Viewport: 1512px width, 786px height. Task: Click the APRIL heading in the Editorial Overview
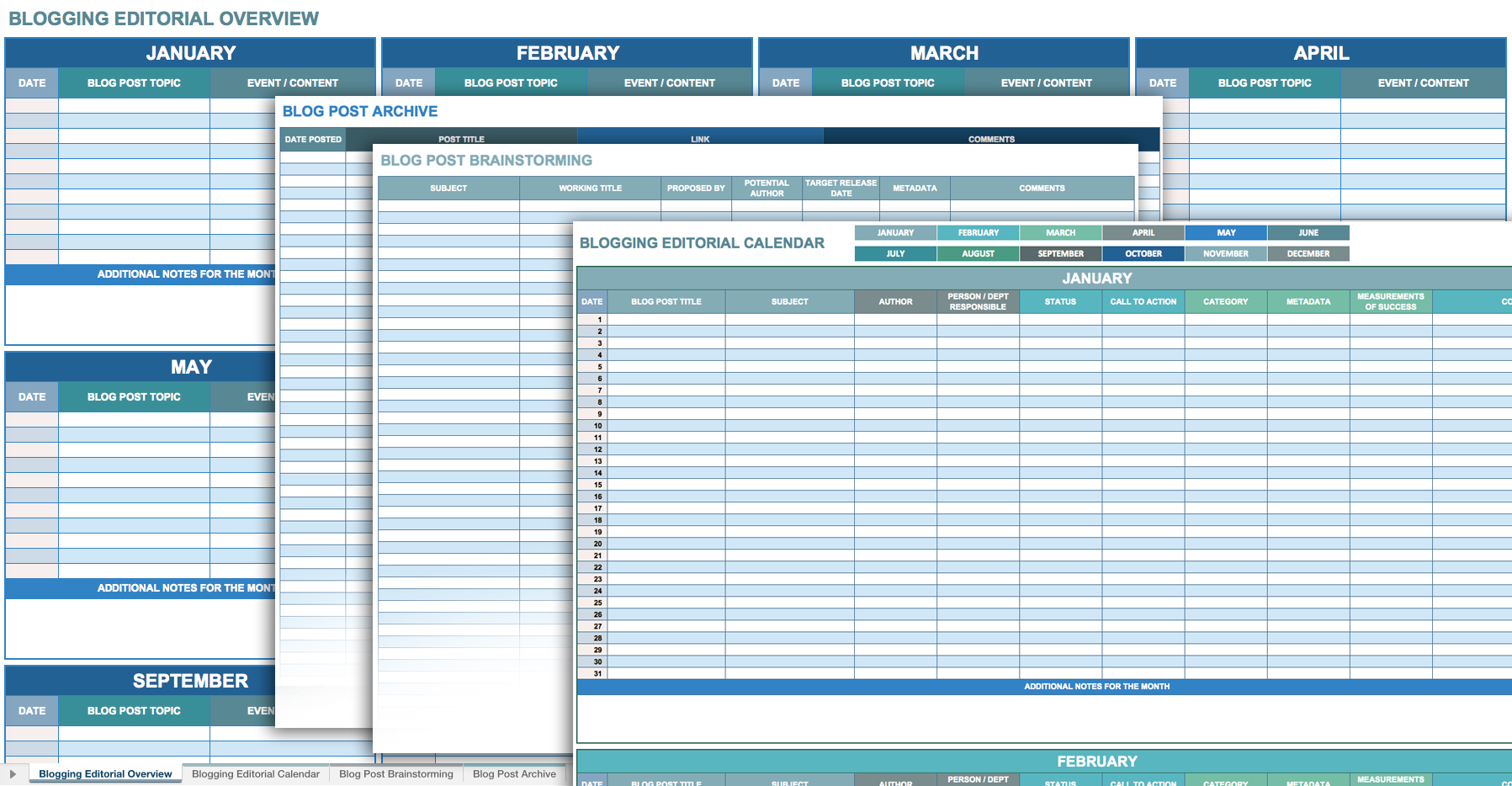(1321, 53)
